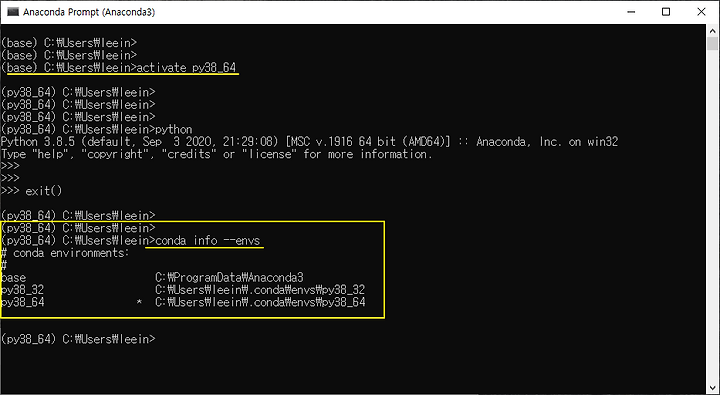Screen dimensions: 720x395
Task: Click the vertical scrollbar thumb
Action: click(712, 44)
